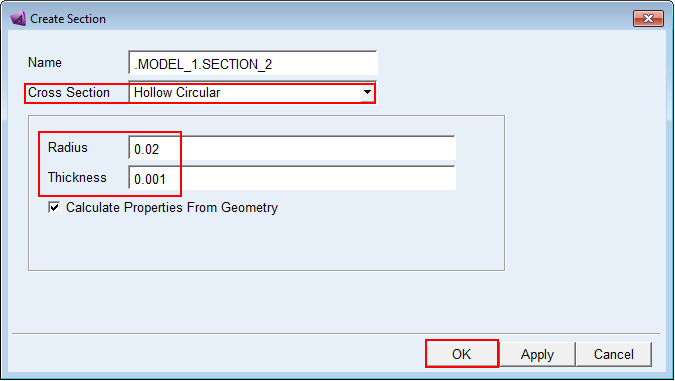The image size is (675, 381).
Task: Click the Radius input field showing 0.02
Action: click(292, 149)
